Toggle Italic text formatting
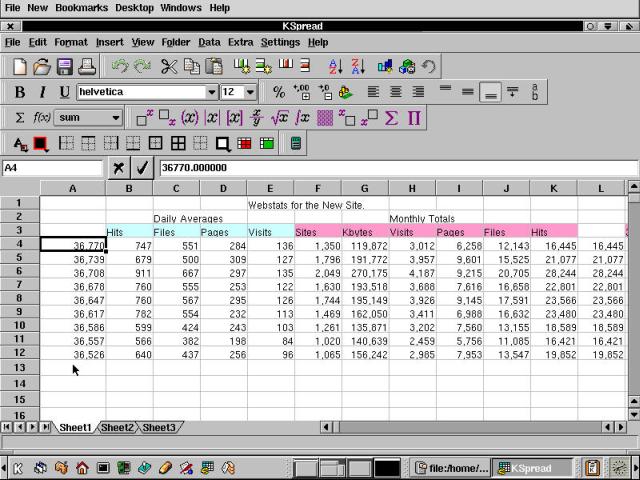Image resolution: width=640 pixels, height=480 pixels. point(43,92)
